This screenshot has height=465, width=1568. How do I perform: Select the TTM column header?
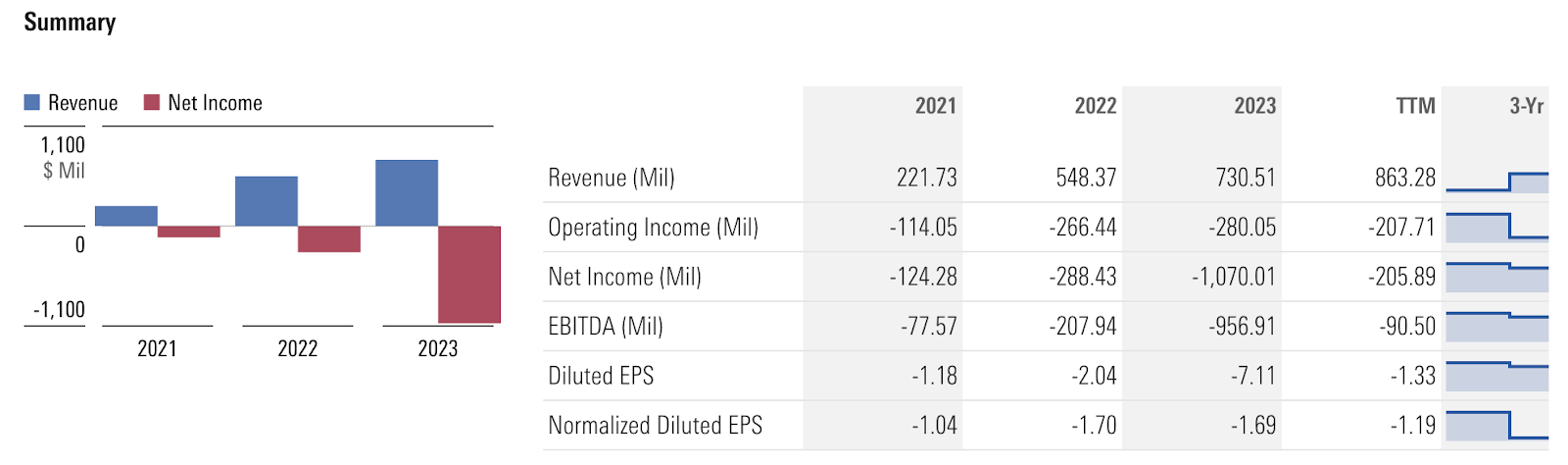click(x=1415, y=106)
